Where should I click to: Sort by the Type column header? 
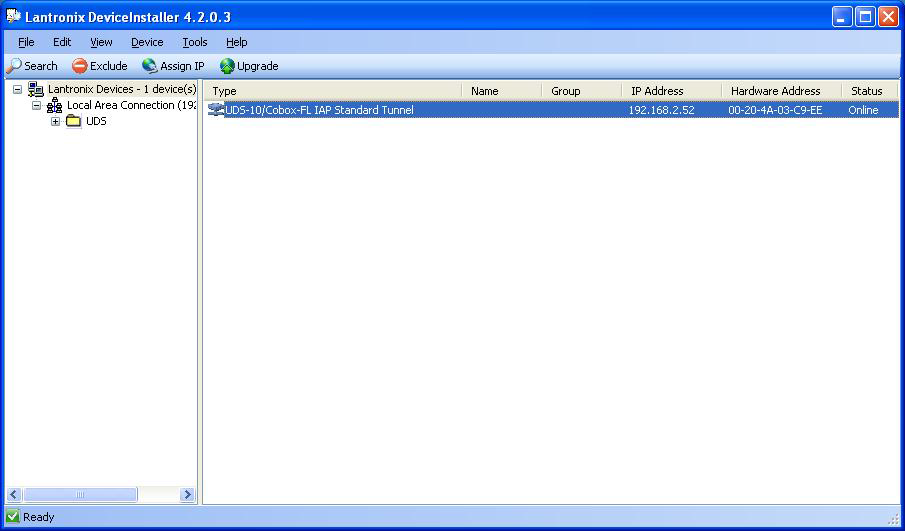tap(332, 91)
